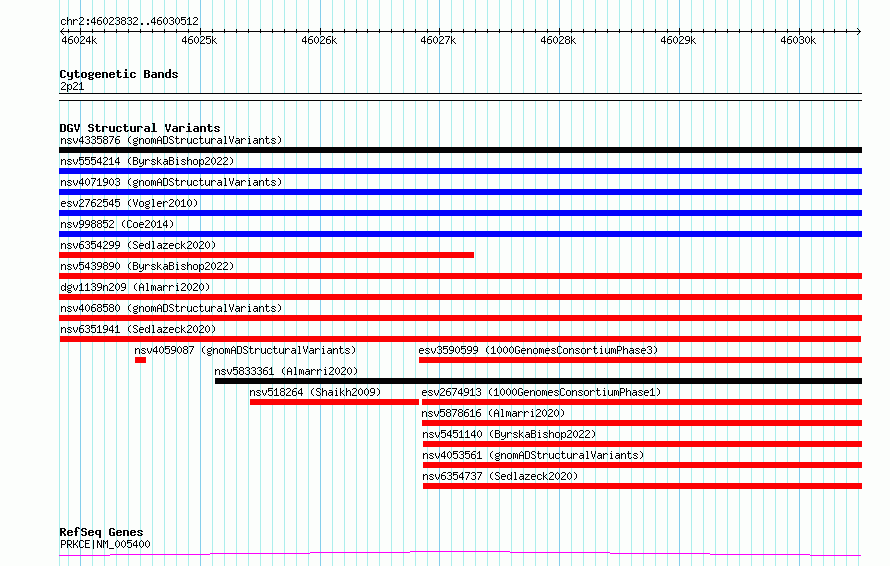Select the nsv5451140 ByrskaBishop2022 label
This screenshot has width=890, height=566.
(x=509, y=434)
